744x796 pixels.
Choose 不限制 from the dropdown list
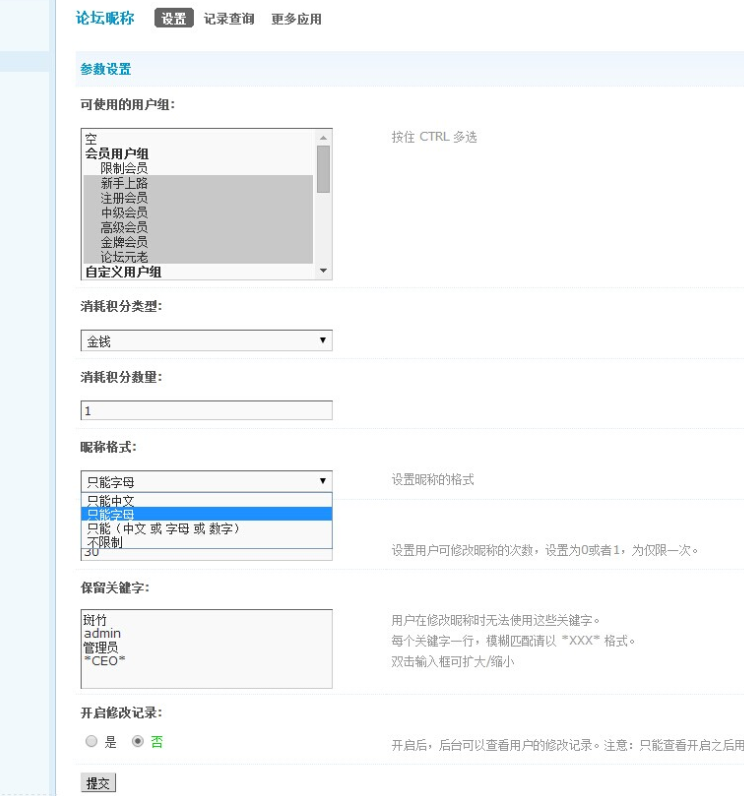coord(207,542)
